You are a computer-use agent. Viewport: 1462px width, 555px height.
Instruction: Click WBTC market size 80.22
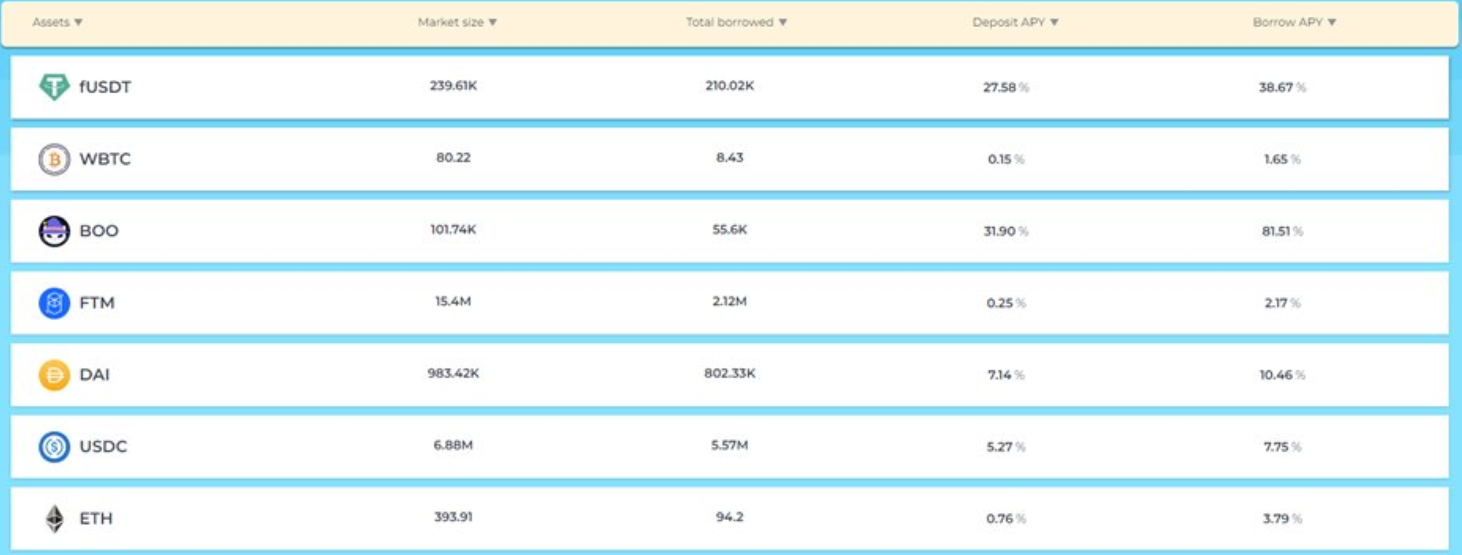[x=453, y=158]
